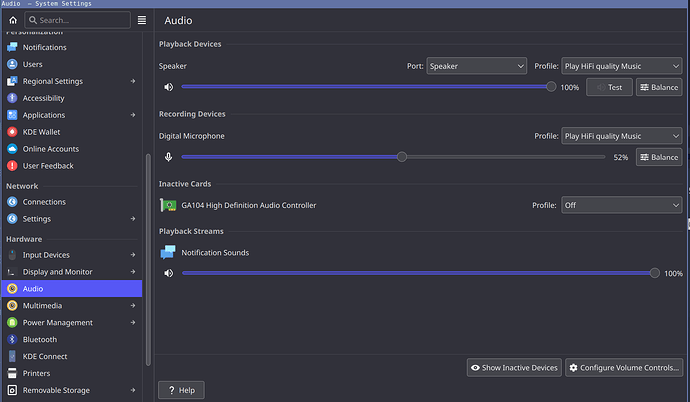Open the Speaker Profile dropdown
Viewport: 690px width, 402px height.
pyautogui.click(x=622, y=66)
